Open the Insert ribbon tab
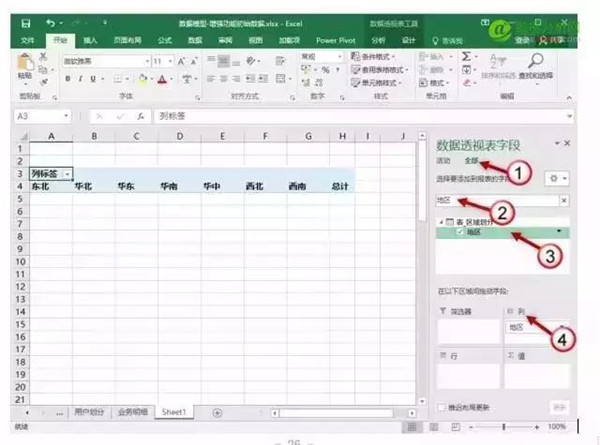Viewport: 600px width, 445px height. point(90,40)
